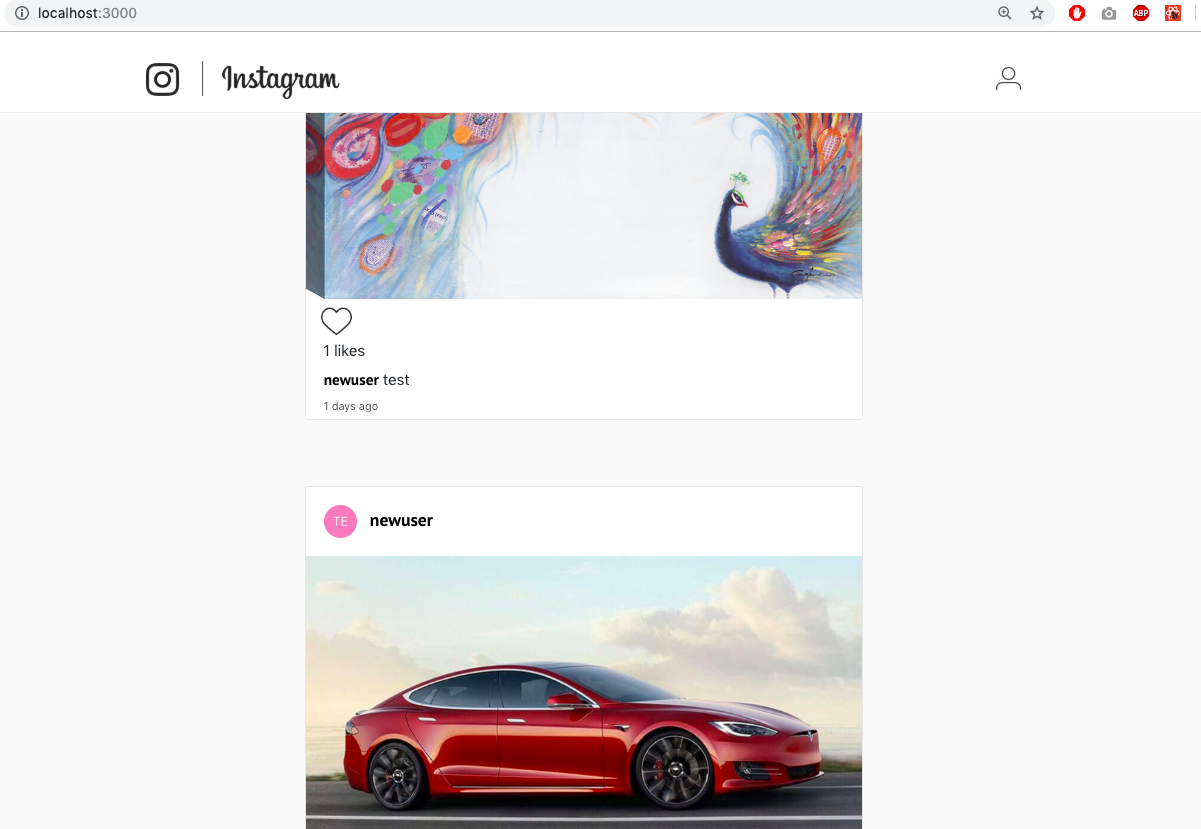The width and height of the screenshot is (1201, 829).
Task: Open the peacock painting image
Action: click(584, 206)
